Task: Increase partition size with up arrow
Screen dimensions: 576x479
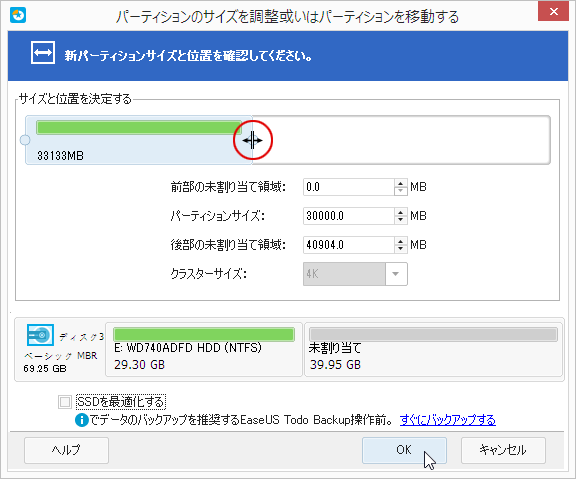Action: click(x=401, y=212)
